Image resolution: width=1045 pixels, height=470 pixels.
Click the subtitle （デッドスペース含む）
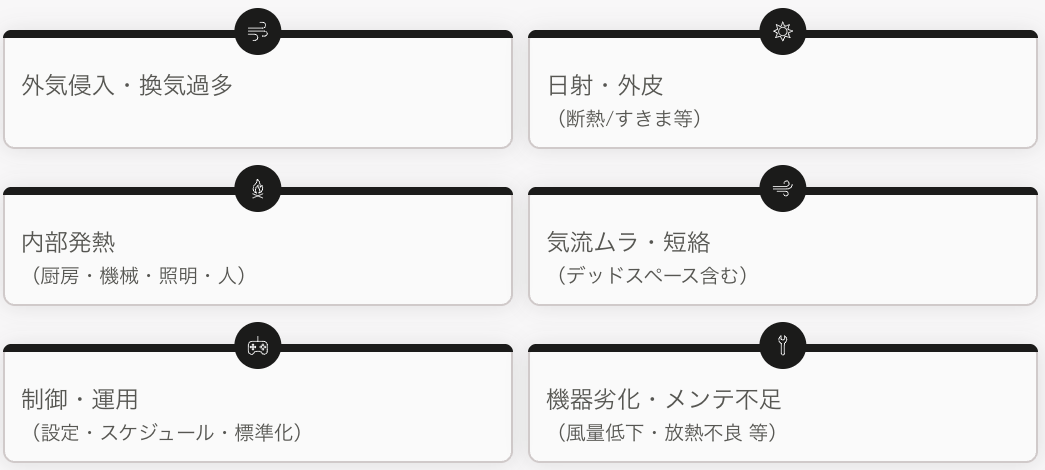653,275
